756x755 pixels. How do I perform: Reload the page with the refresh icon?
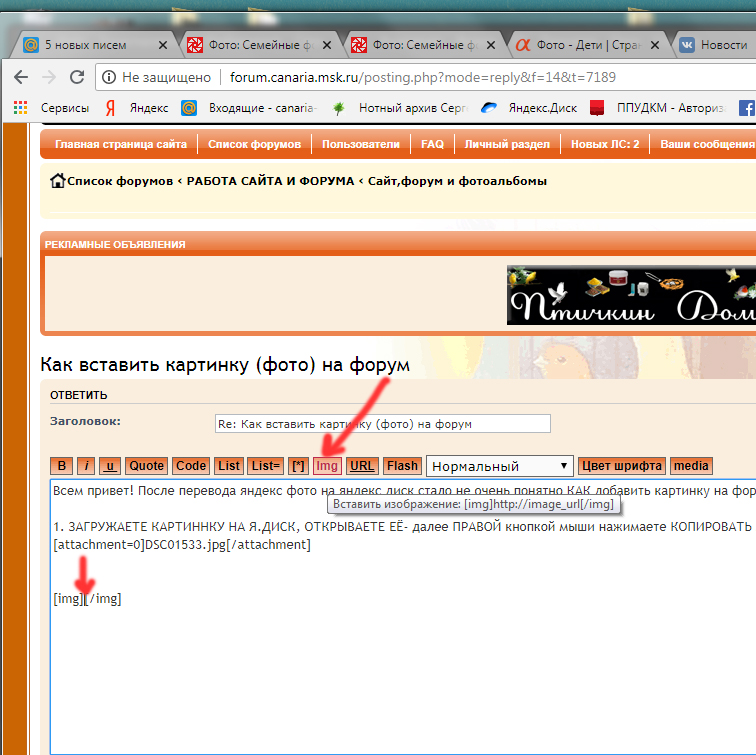tap(77, 77)
